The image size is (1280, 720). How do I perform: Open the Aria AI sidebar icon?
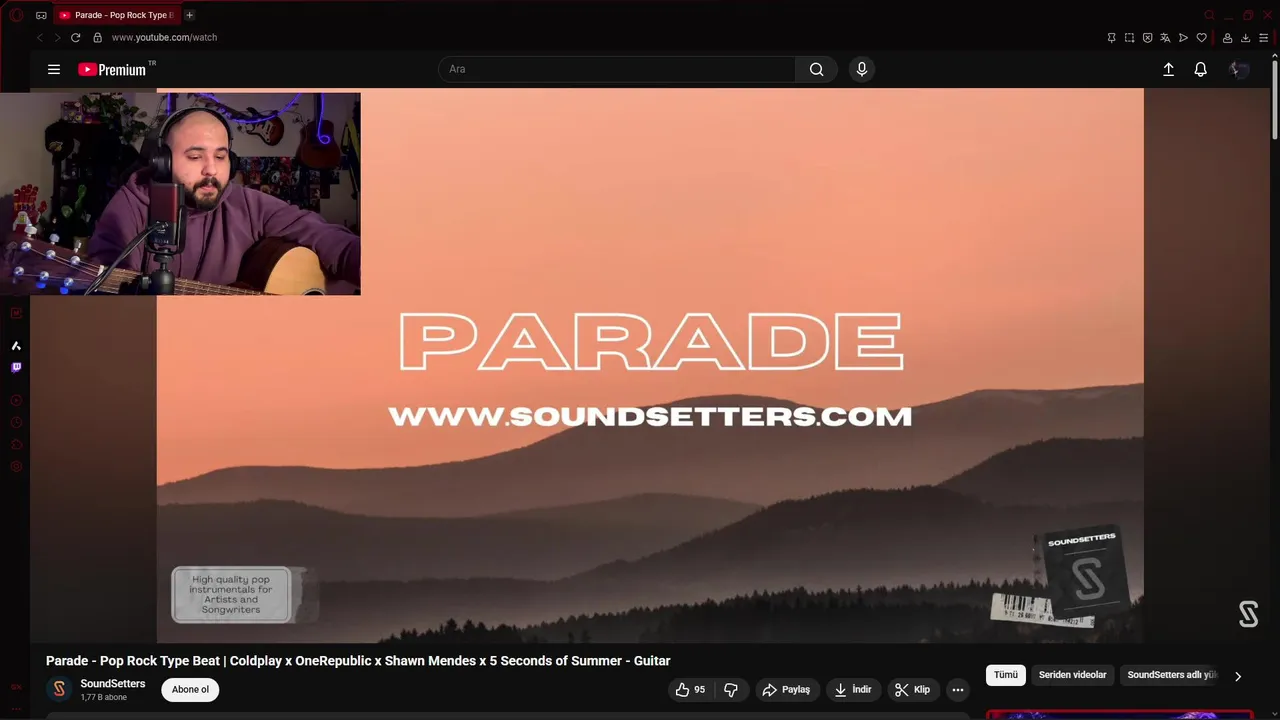(16, 345)
